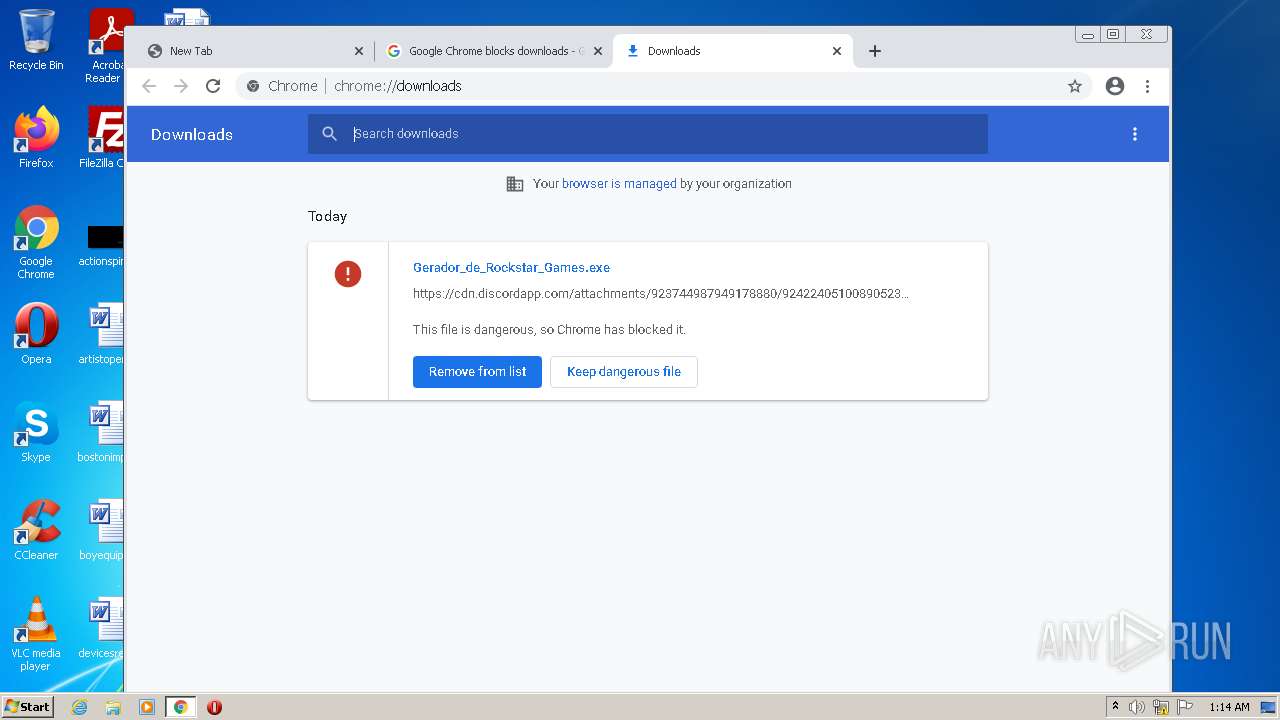This screenshot has width=1280, height=720.
Task: Close the Google Chrome blocks downloads tab
Action: (598, 51)
